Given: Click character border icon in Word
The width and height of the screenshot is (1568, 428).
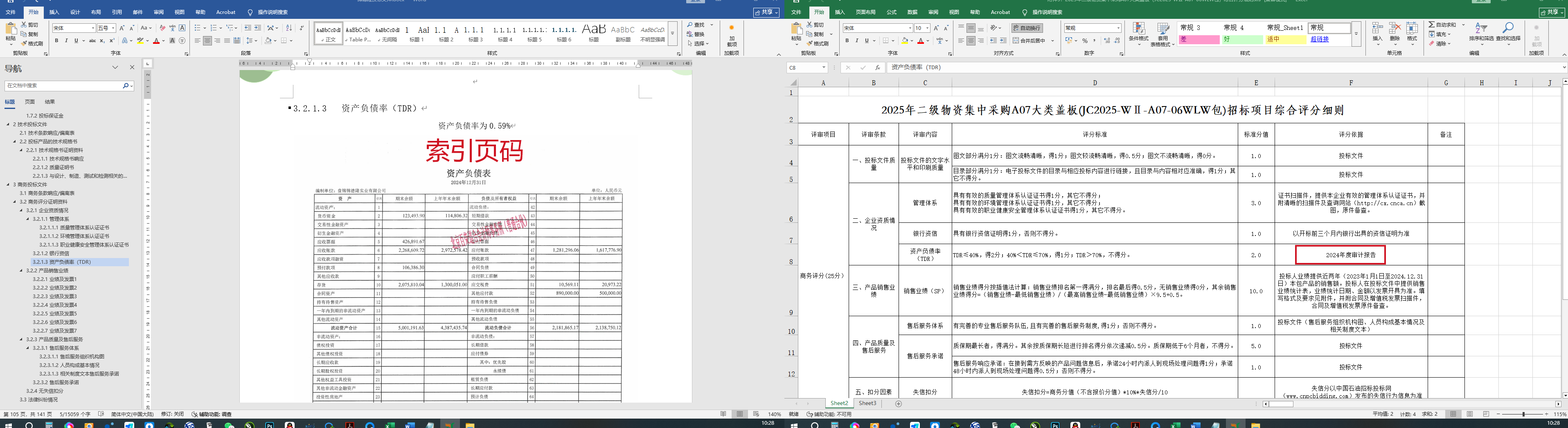Looking at the screenshot, I should pyautogui.click(x=182, y=28).
